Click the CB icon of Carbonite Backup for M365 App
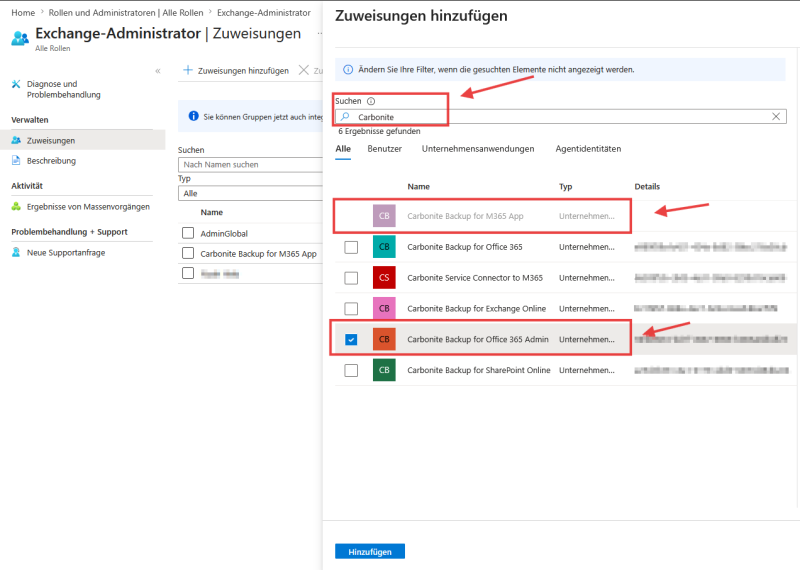 [384, 216]
